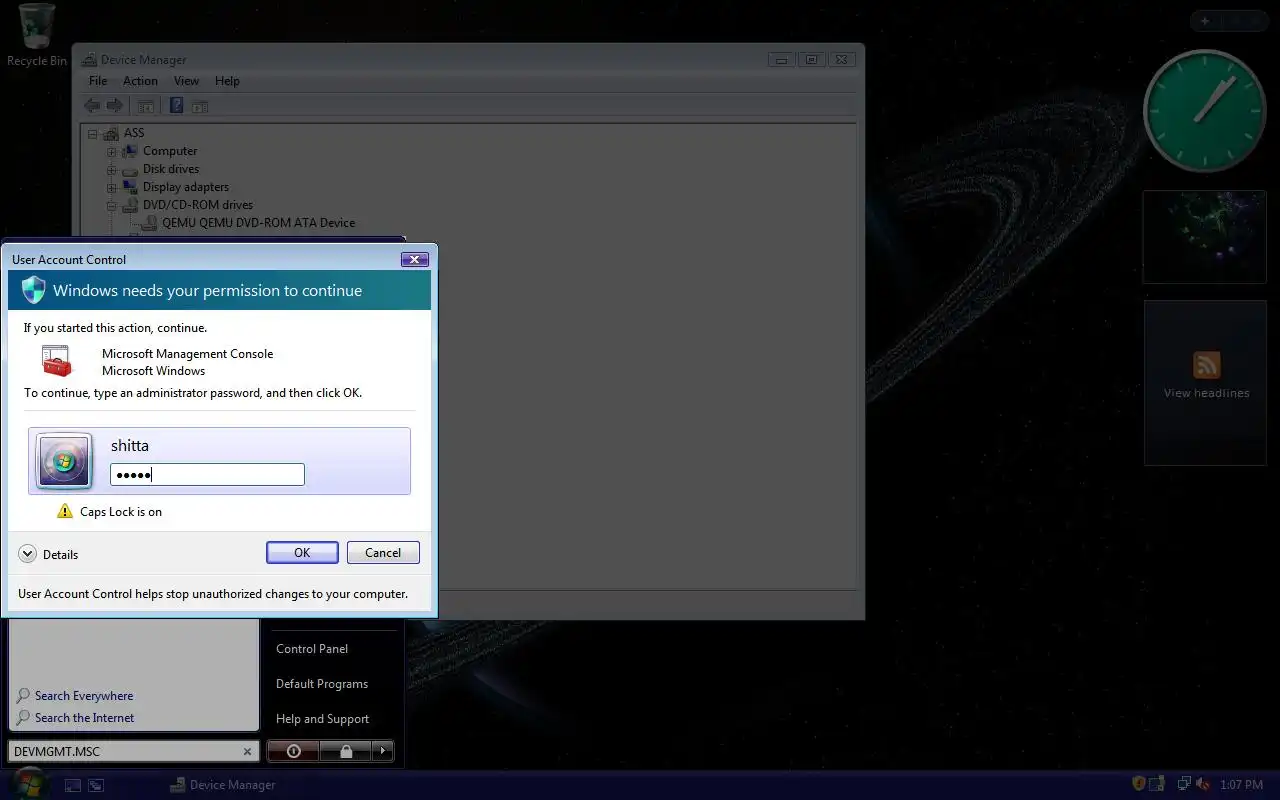Open Default Programs from Start menu
Screen dimensions: 1280x800
pos(322,684)
